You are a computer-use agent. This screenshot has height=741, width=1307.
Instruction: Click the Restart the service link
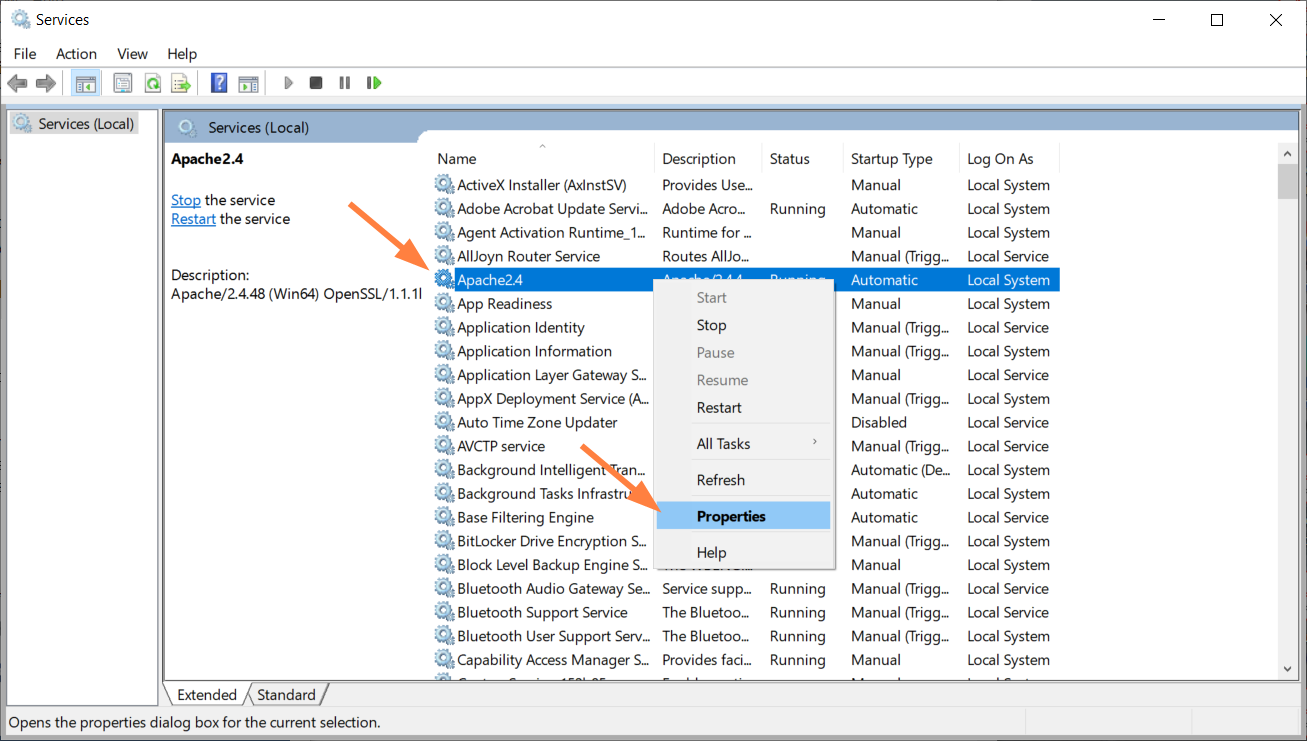pyautogui.click(x=193, y=219)
